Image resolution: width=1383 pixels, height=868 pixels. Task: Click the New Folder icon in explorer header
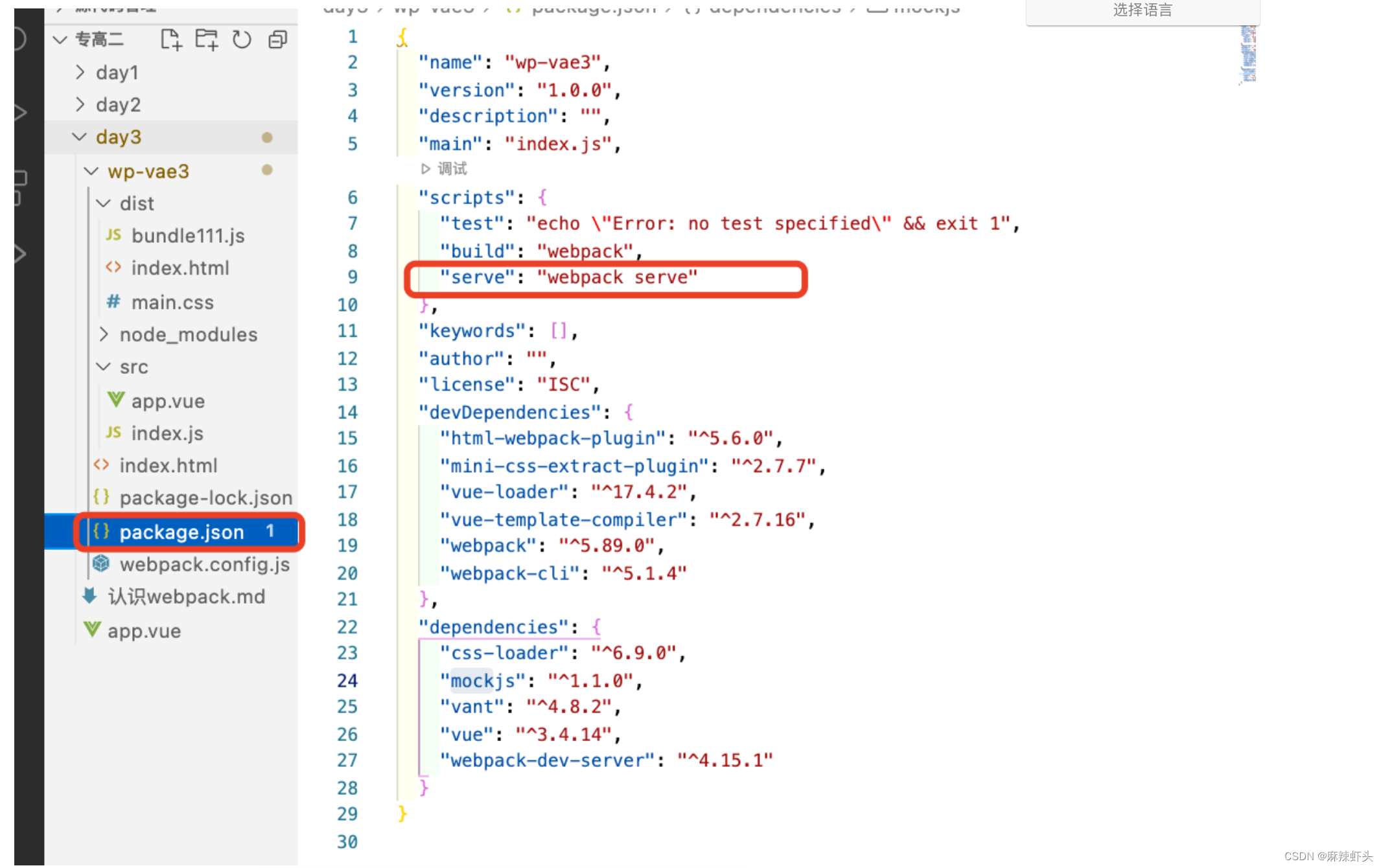(206, 40)
